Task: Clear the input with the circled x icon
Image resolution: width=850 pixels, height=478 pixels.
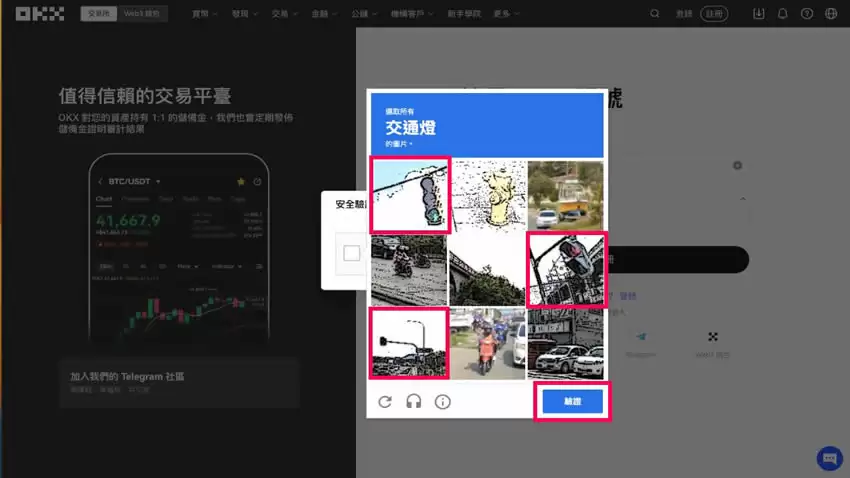Action: click(737, 165)
